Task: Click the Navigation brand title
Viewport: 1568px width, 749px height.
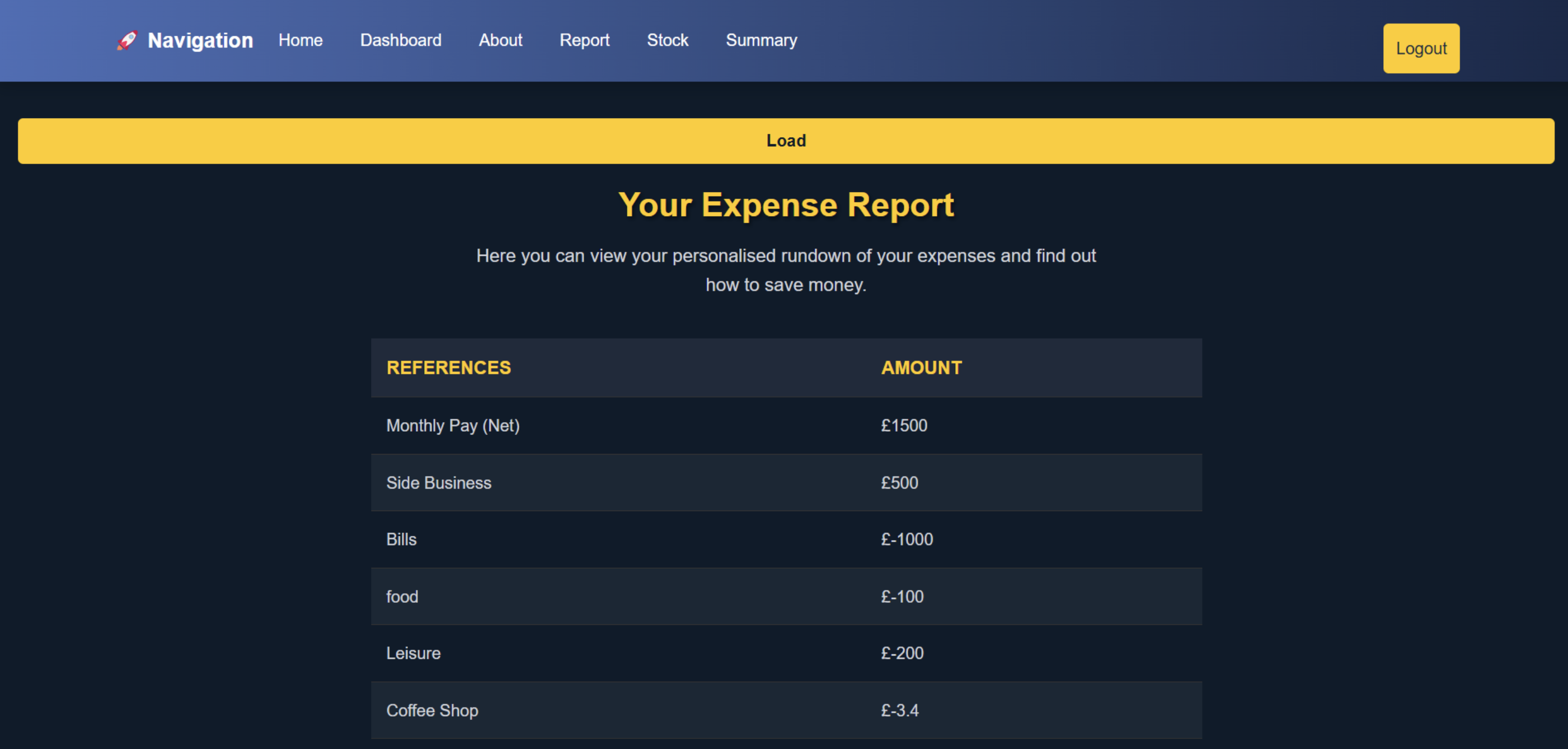Action: click(x=200, y=41)
